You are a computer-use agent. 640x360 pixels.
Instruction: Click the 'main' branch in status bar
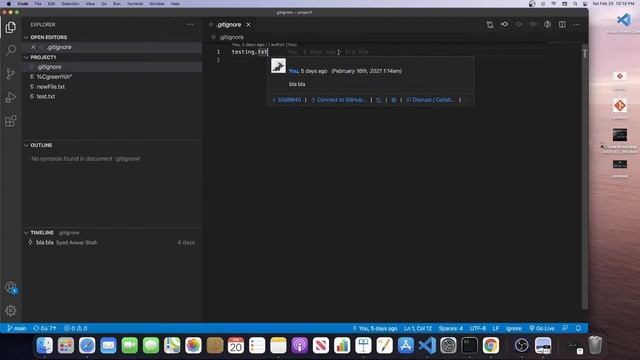tap(17, 328)
